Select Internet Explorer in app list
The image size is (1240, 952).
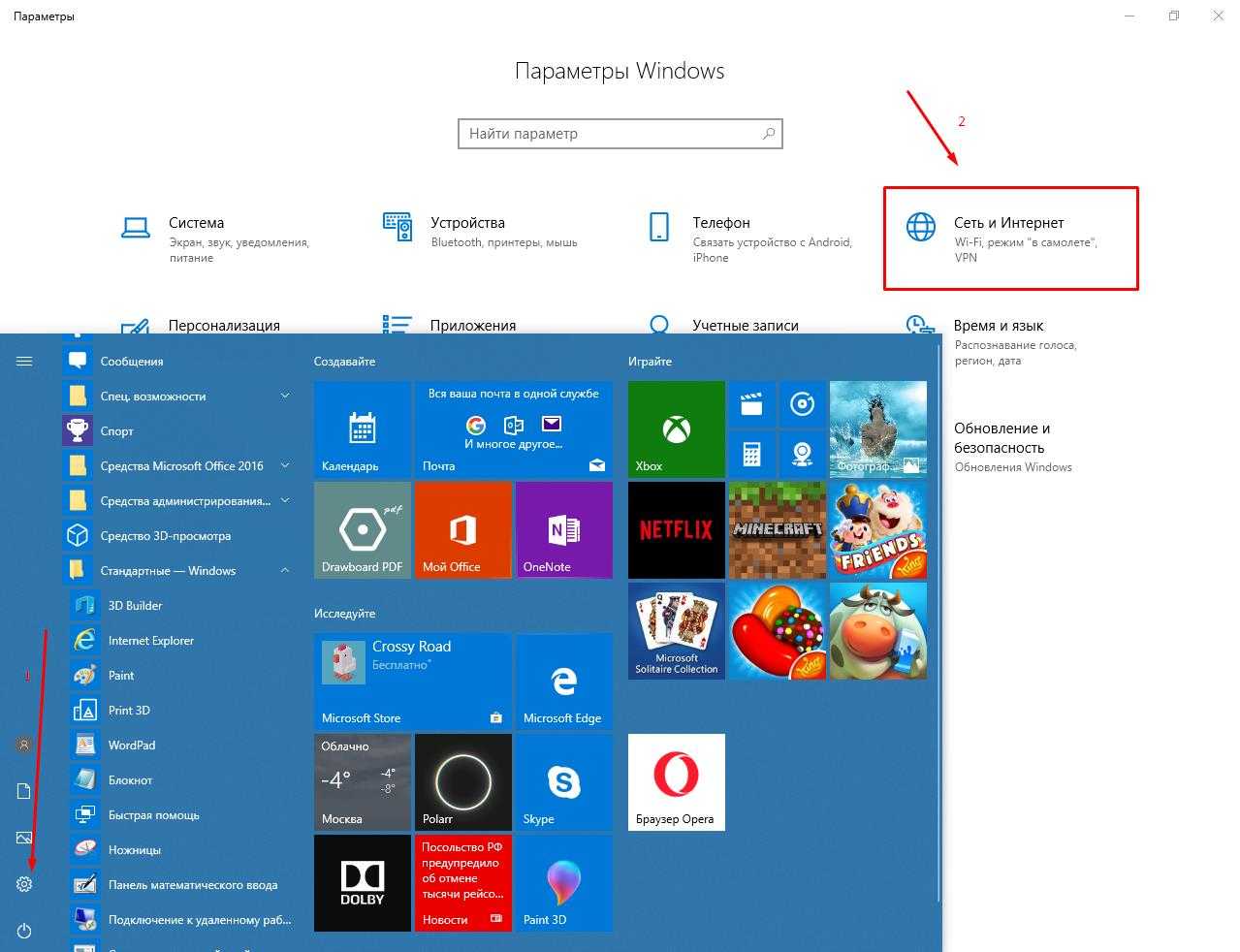[151, 641]
